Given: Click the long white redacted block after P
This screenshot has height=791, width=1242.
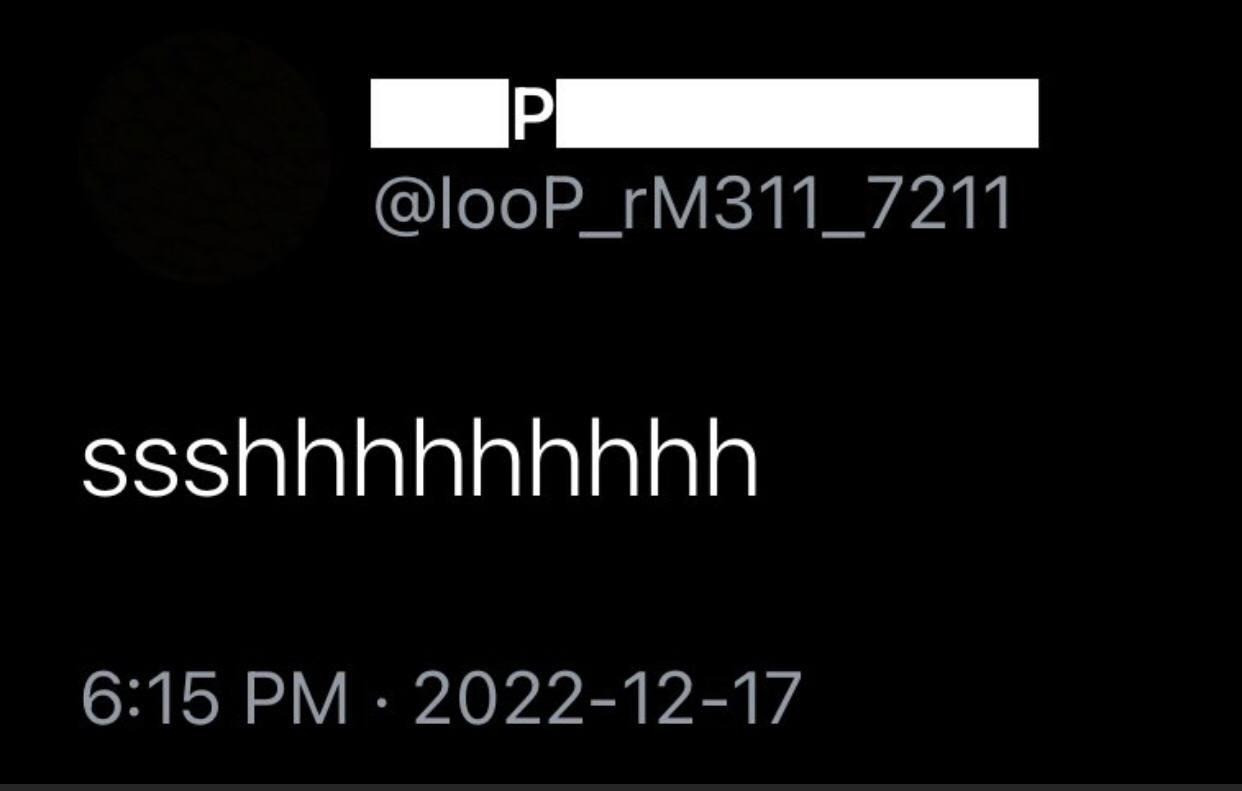Looking at the screenshot, I should pyautogui.click(x=797, y=114).
